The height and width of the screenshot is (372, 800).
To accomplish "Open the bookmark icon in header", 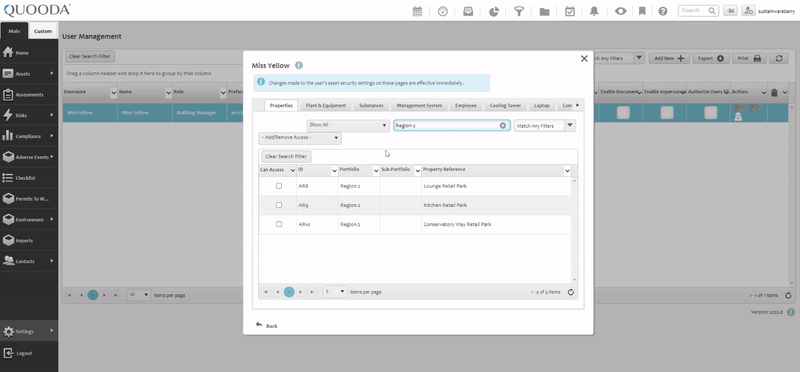I will (642, 11).
